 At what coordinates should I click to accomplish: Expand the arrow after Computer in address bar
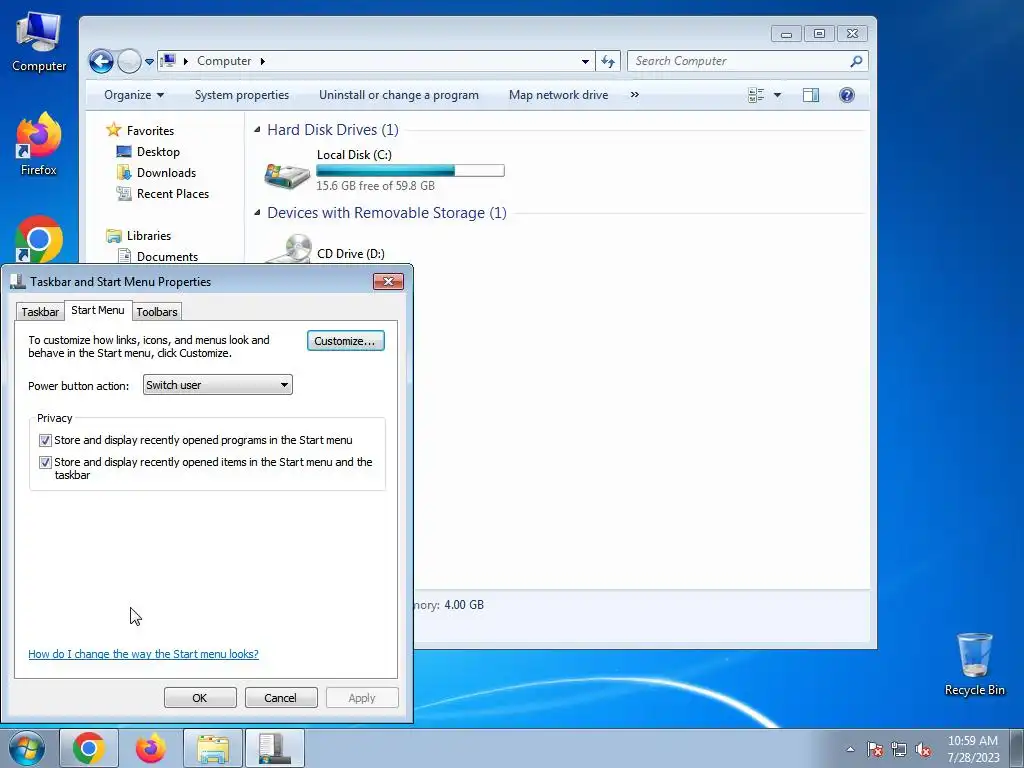[x=263, y=61]
